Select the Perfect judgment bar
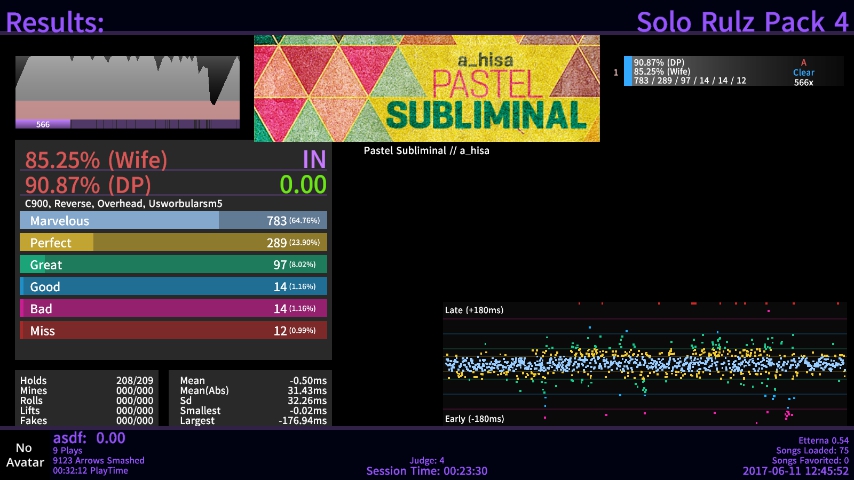The height and width of the screenshot is (480, 854). [x=173, y=243]
